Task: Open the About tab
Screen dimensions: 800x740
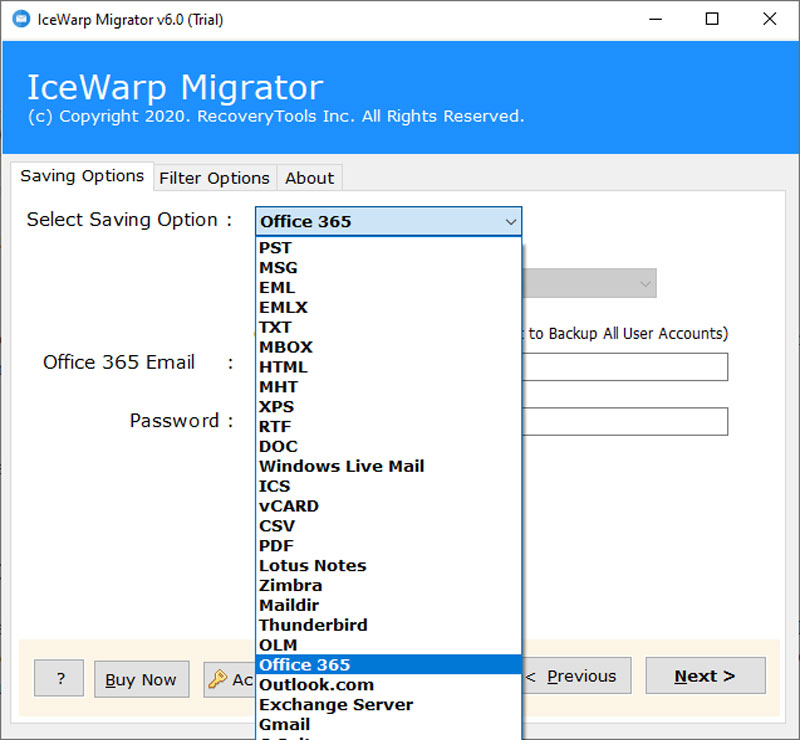Action: (309, 178)
